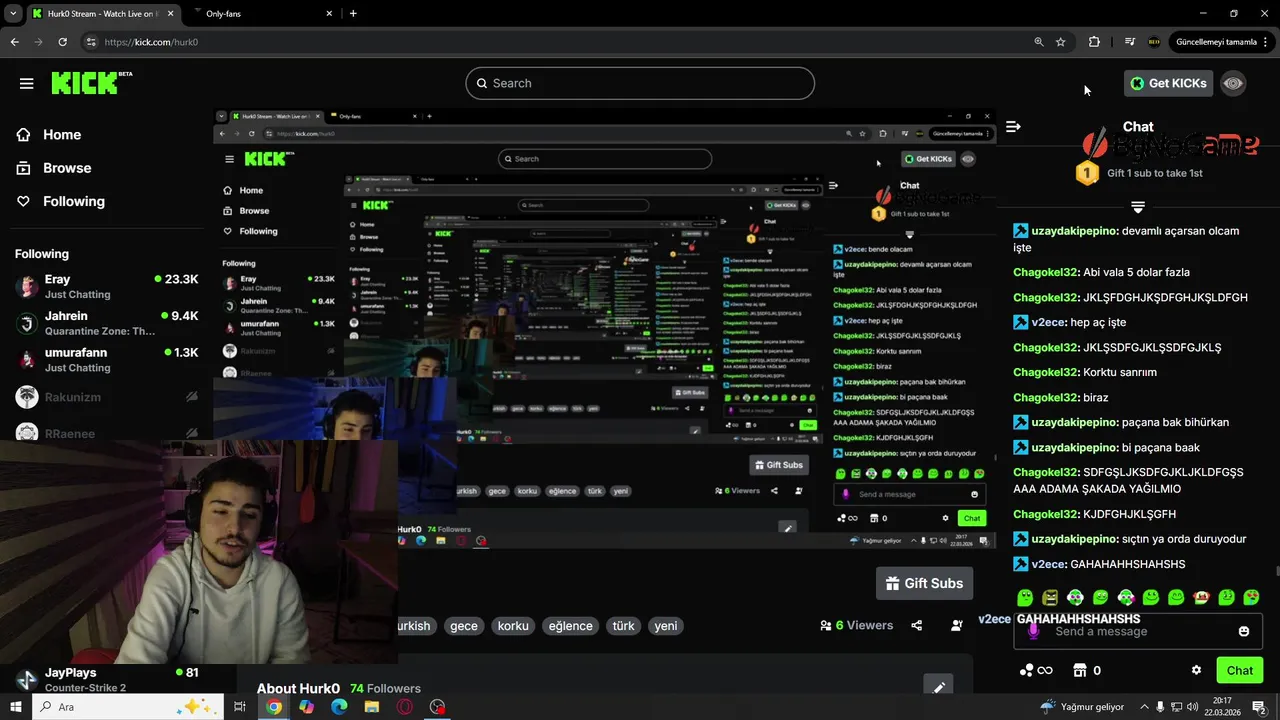Open the profile avatar next to Get KICKs
The height and width of the screenshot is (720, 1280).
pos(1233,83)
